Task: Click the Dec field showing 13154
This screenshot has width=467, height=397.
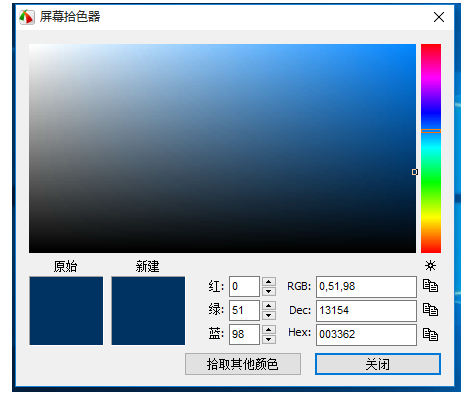Action: click(366, 310)
